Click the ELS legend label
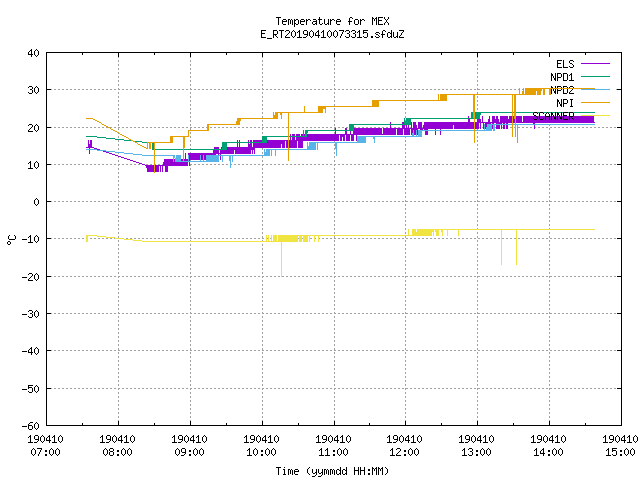The image size is (640, 480). (x=565, y=64)
